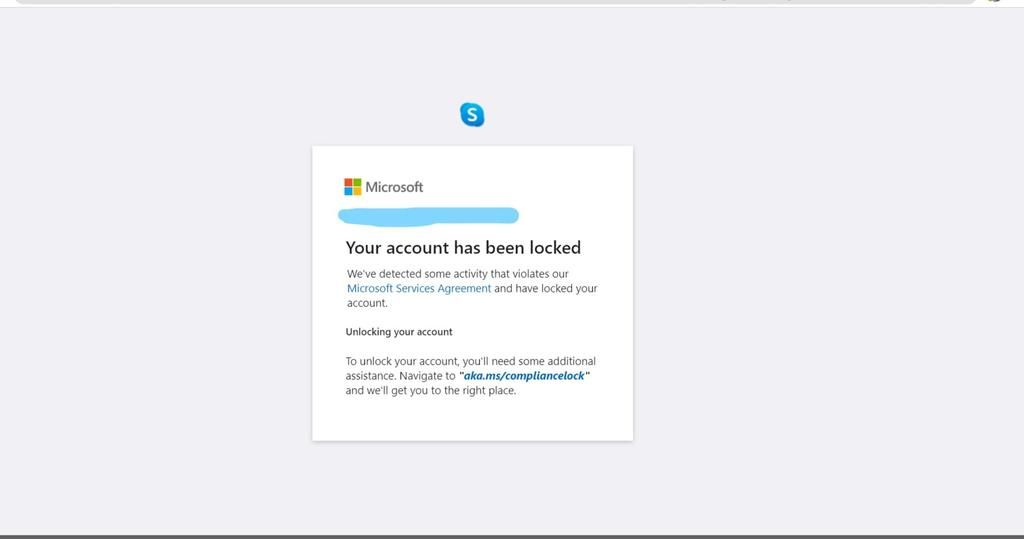Click the words "and have locked your"
Image resolution: width=1024 pixels, height=539 pixels.
546,288
